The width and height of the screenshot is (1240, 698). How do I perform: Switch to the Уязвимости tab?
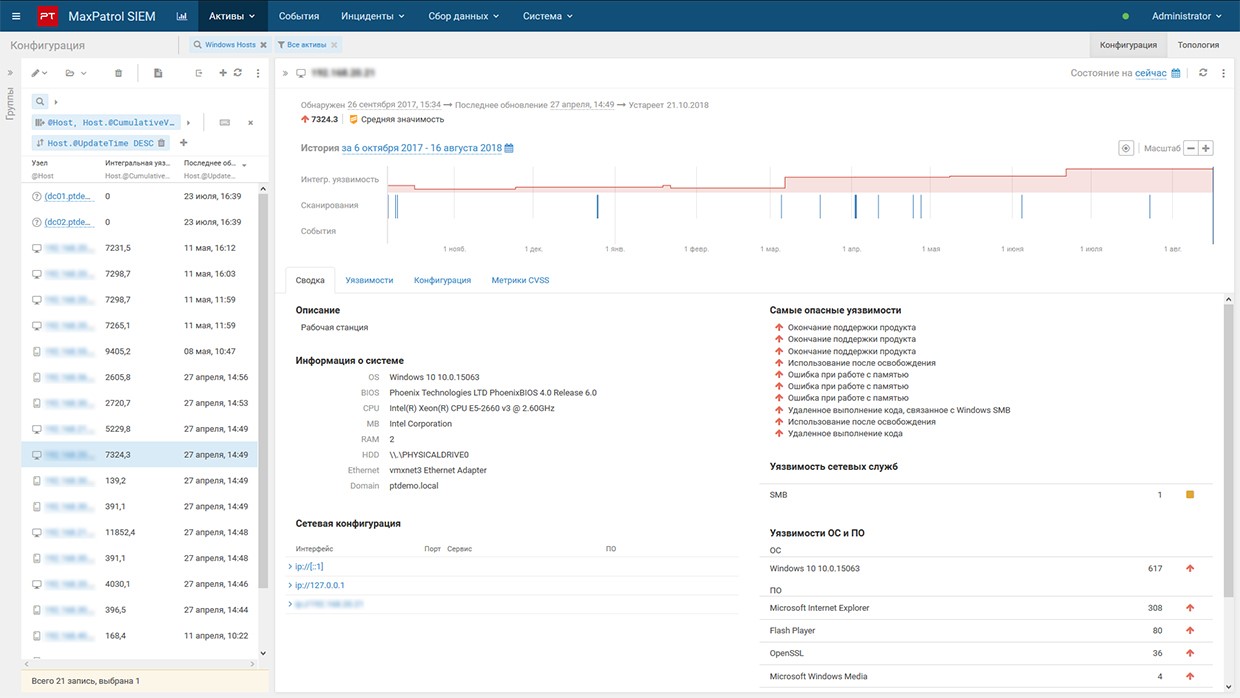(369, 280)
